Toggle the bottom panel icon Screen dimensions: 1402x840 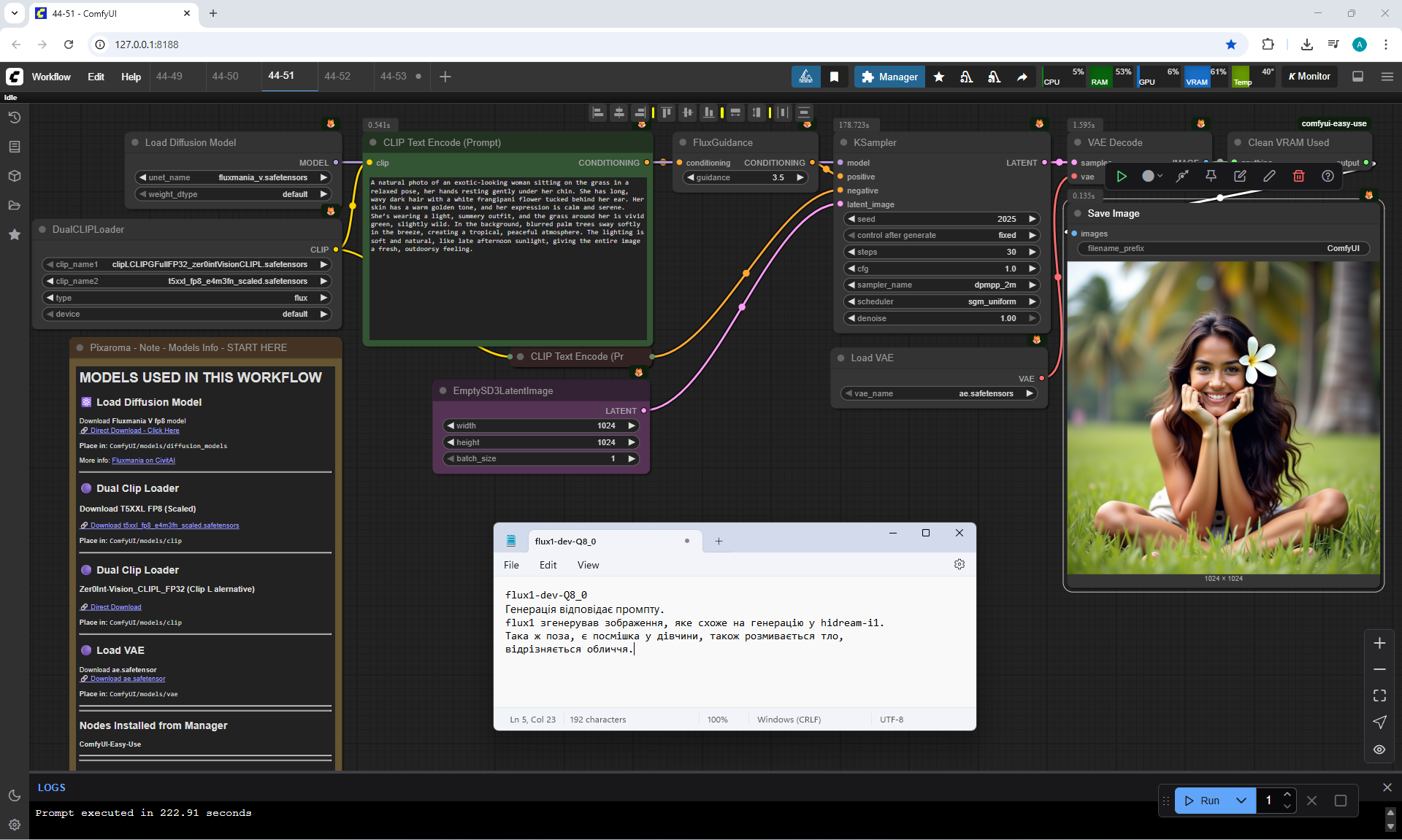point(1357,77)
